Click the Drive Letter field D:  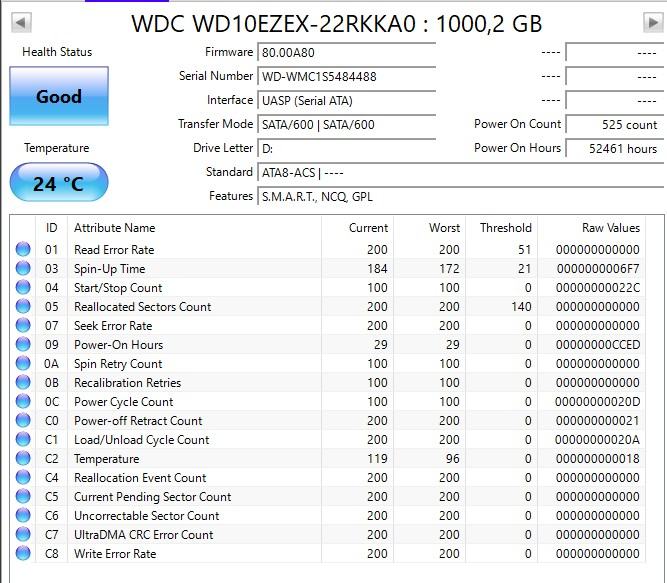[347, 148]
